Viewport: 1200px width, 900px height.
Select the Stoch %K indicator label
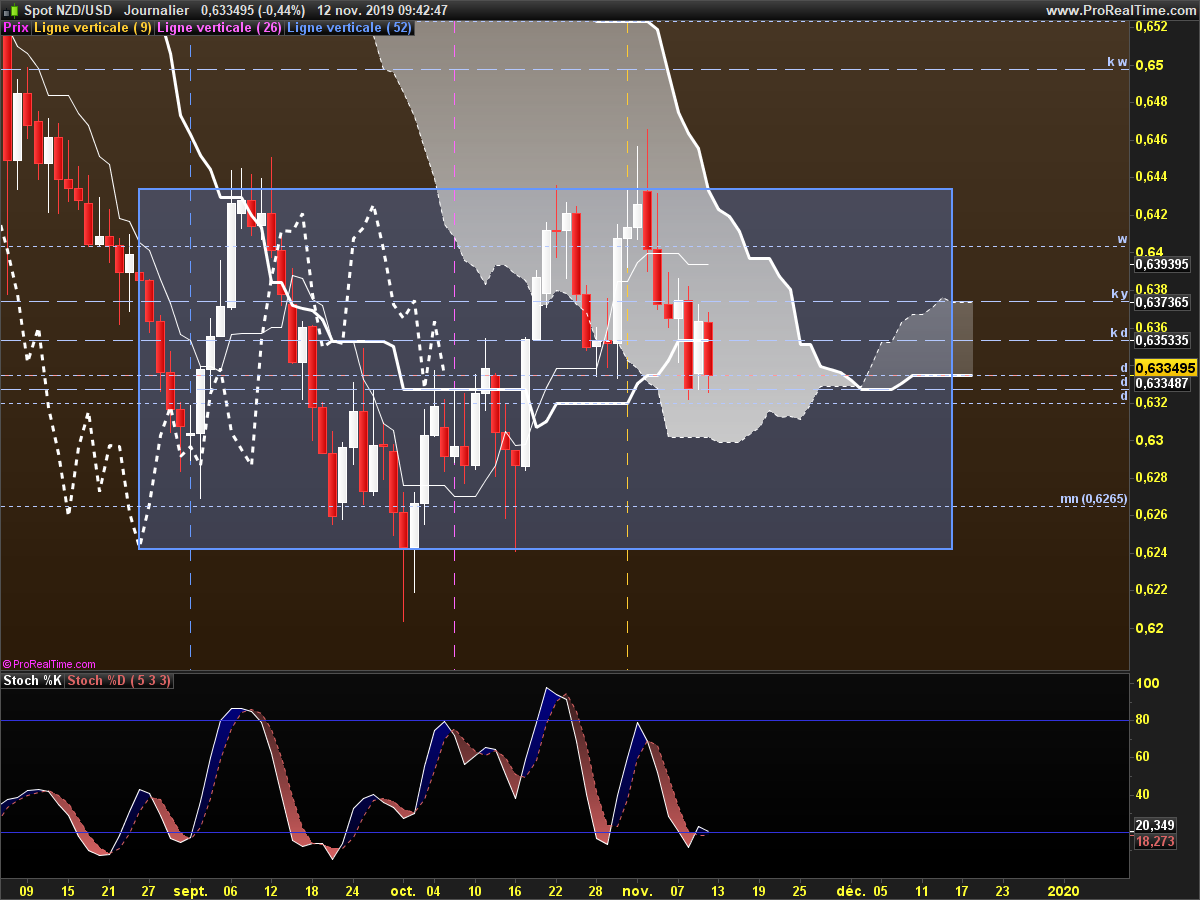32,681
